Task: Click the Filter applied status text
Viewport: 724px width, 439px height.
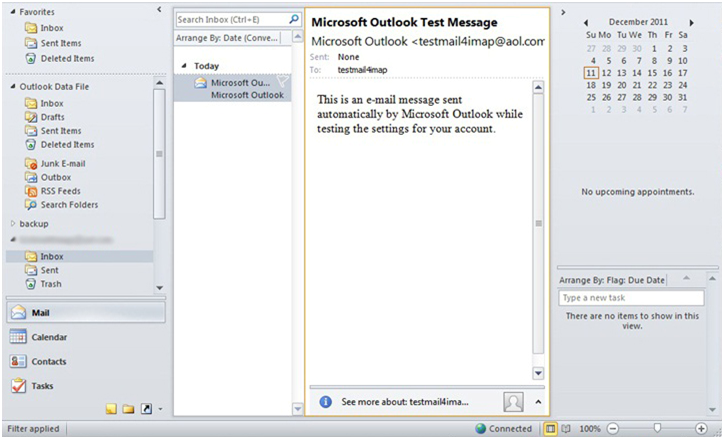Action: pos(33,429)
